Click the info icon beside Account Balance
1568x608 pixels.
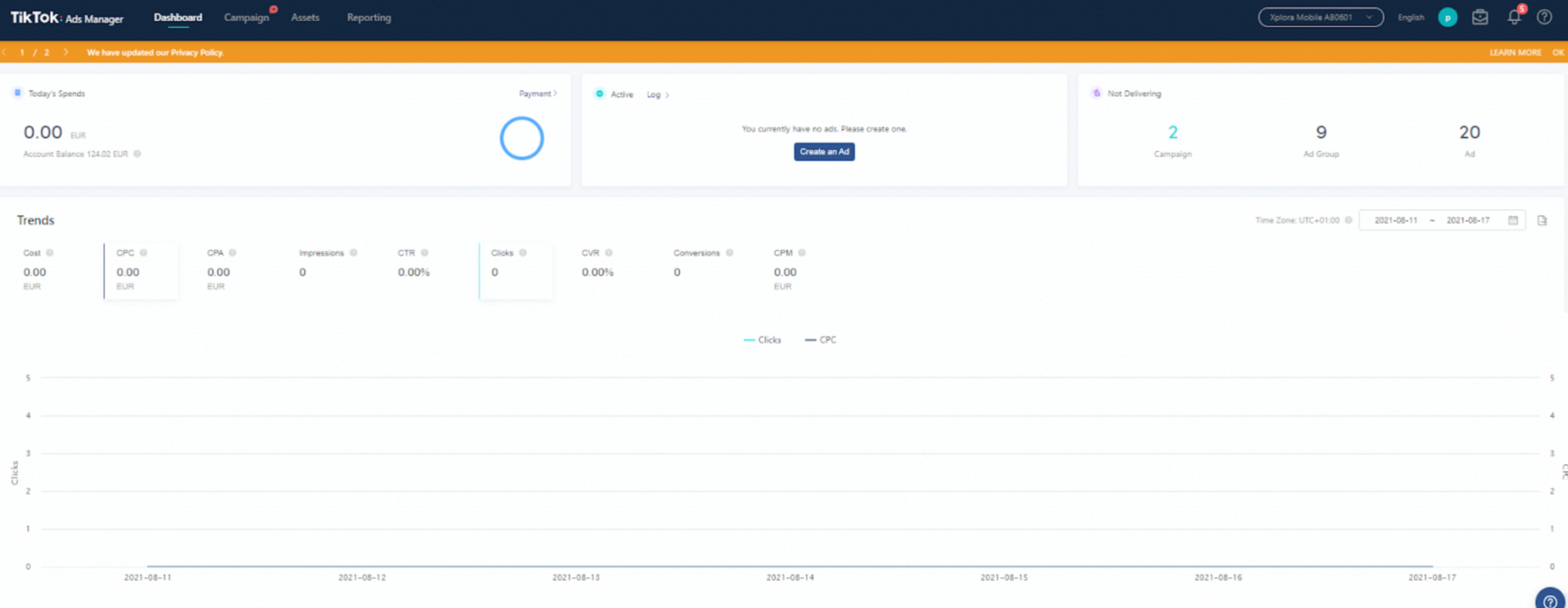[x=137, y=154]
